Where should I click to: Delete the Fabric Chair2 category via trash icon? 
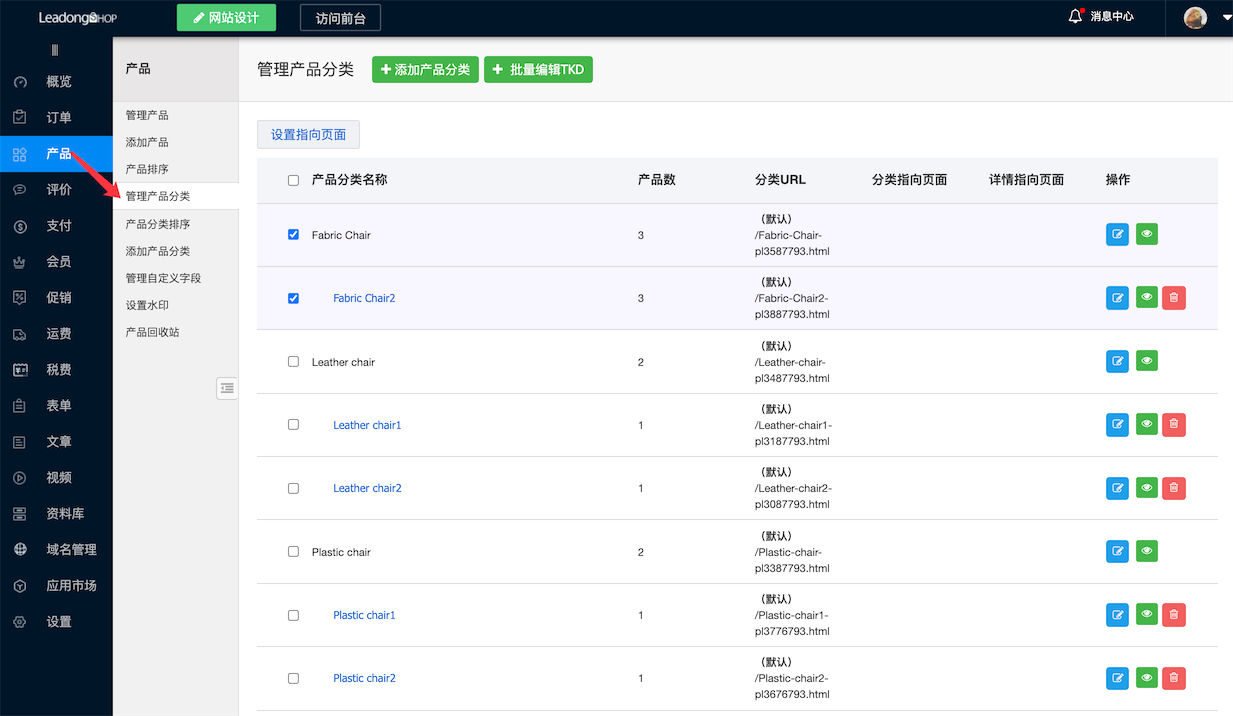click(1173, 297)
